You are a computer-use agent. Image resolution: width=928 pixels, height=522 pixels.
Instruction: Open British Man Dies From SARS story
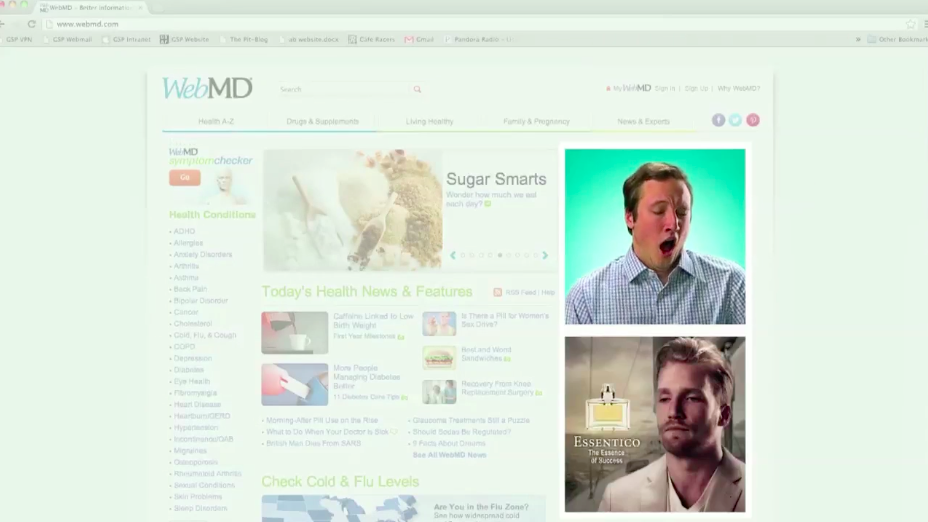click(313, 443)
